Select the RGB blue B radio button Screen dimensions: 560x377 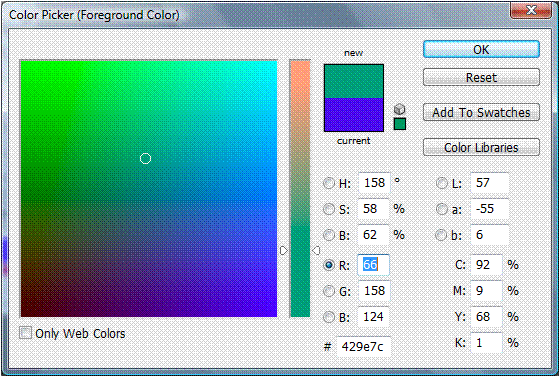pyautogui.click(x=329, y=317)
